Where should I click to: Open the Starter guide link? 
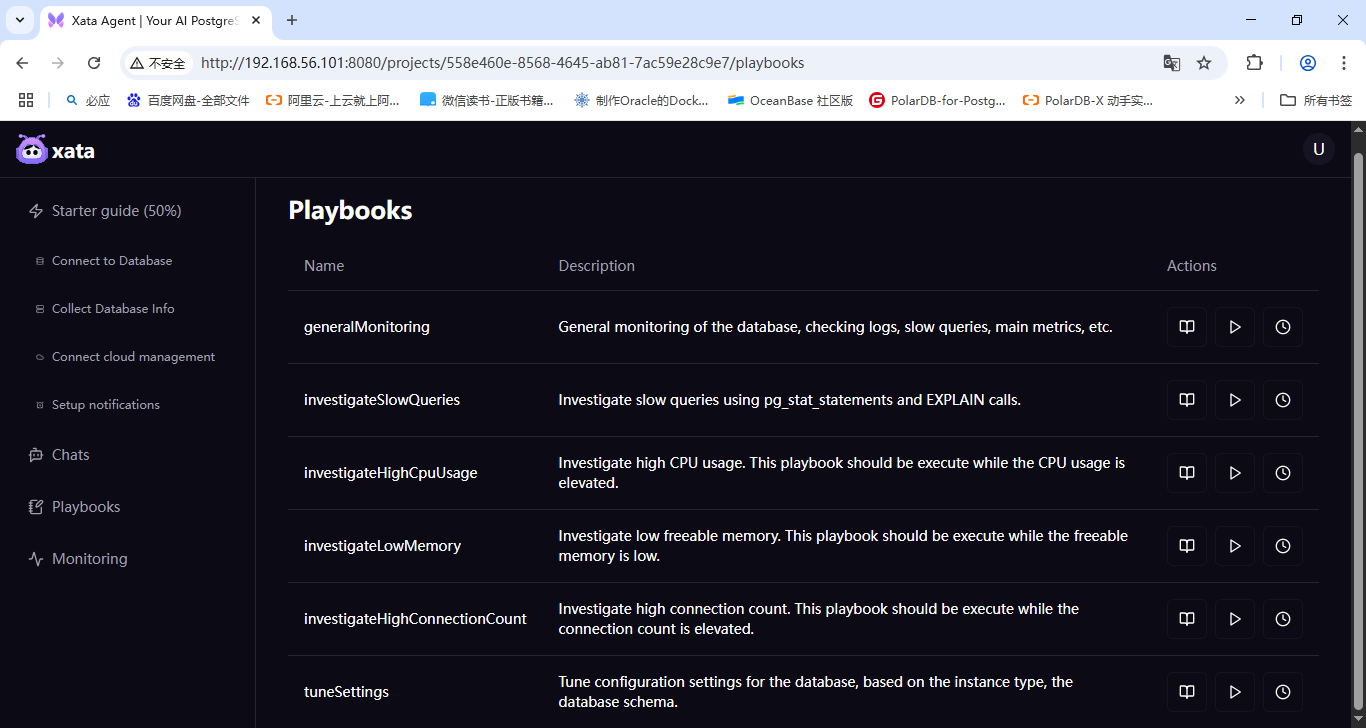pyautogui.click(x=116, y=210)
